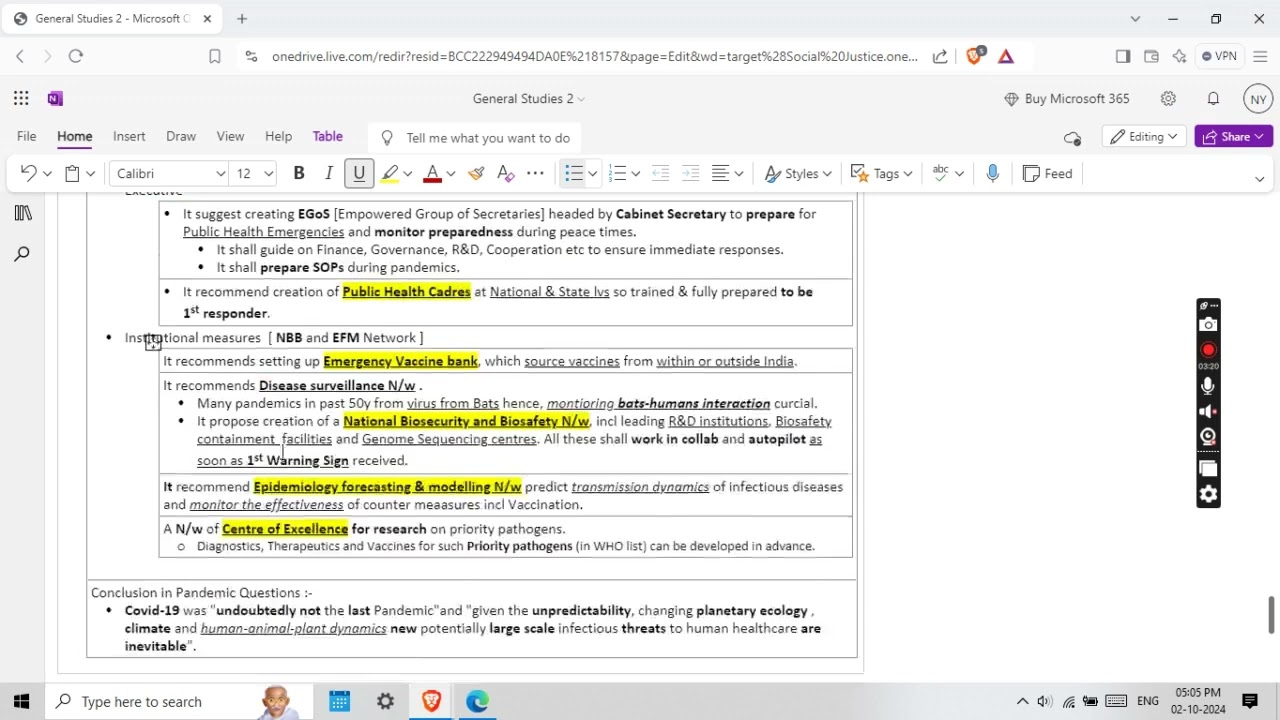Toggle bold formatting
Screen dimensions: 1280x720
tap(298, 173)
